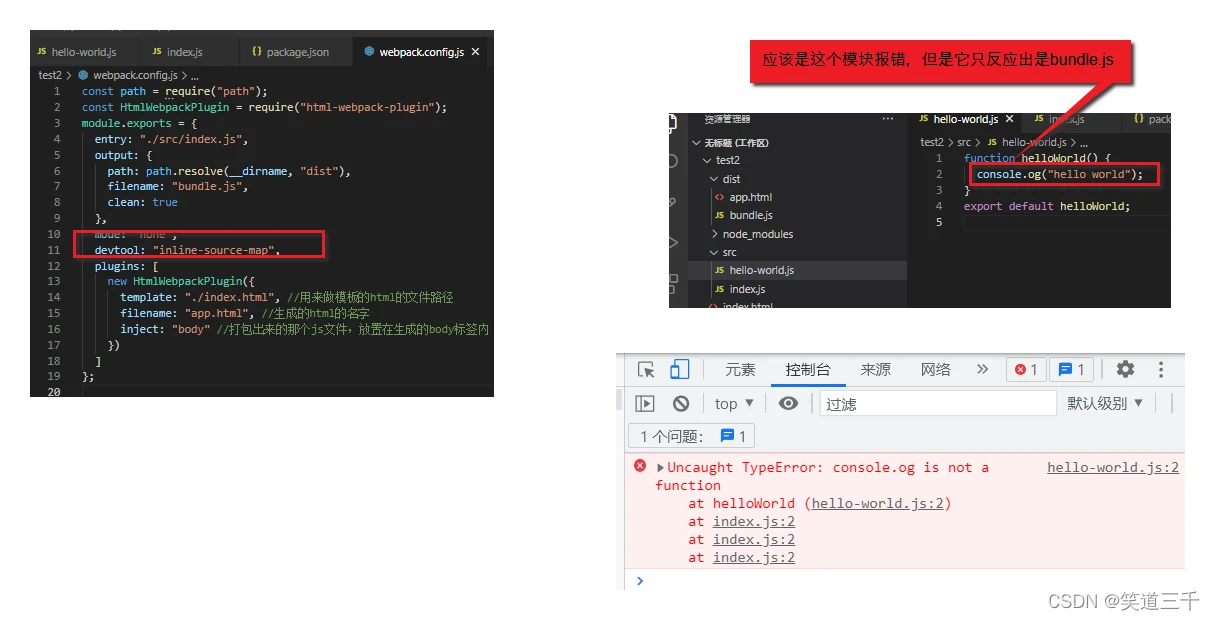Collapse the src folder in explorer
1215x620 pixels.
coord(723,252)
